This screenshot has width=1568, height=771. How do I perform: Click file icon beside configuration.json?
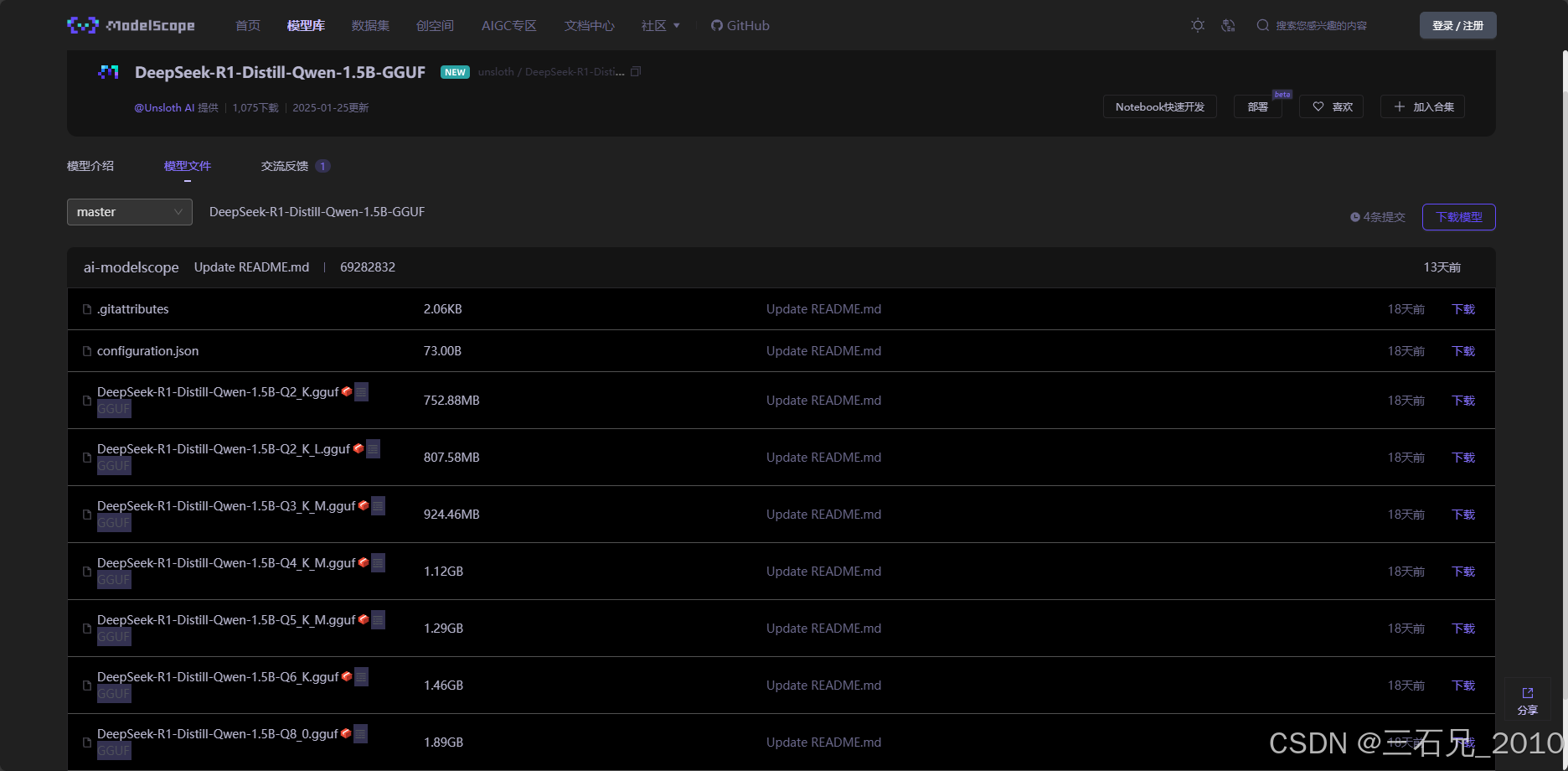(87, 351)
